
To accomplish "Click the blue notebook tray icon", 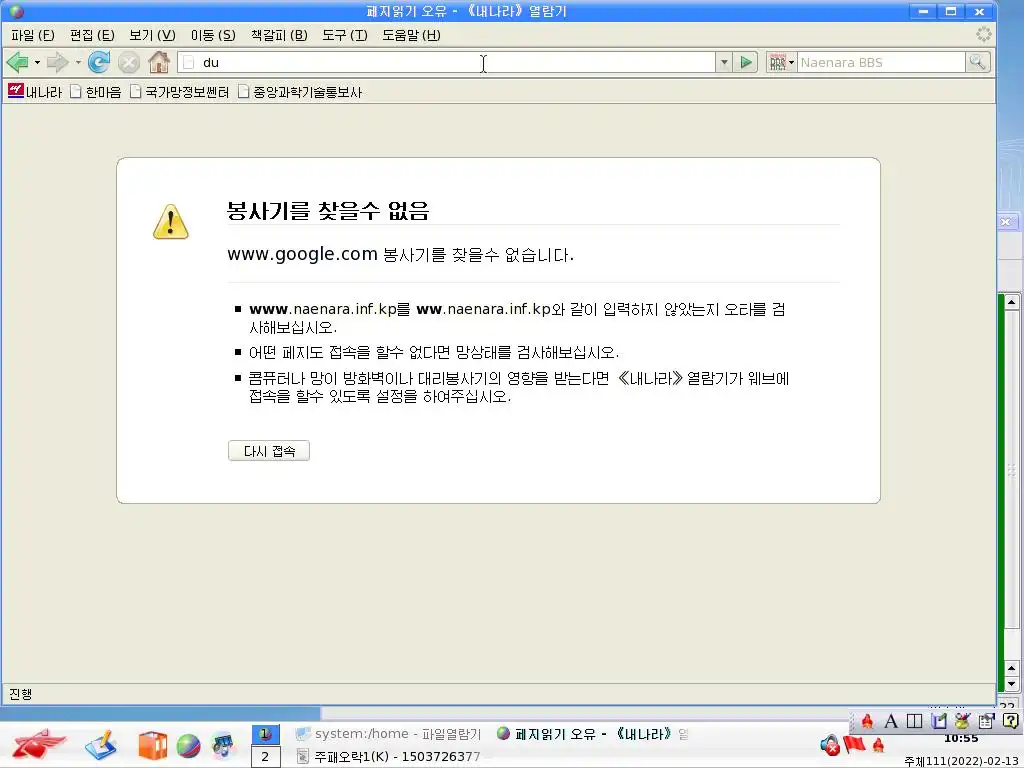I will click(x=939, y=721).
